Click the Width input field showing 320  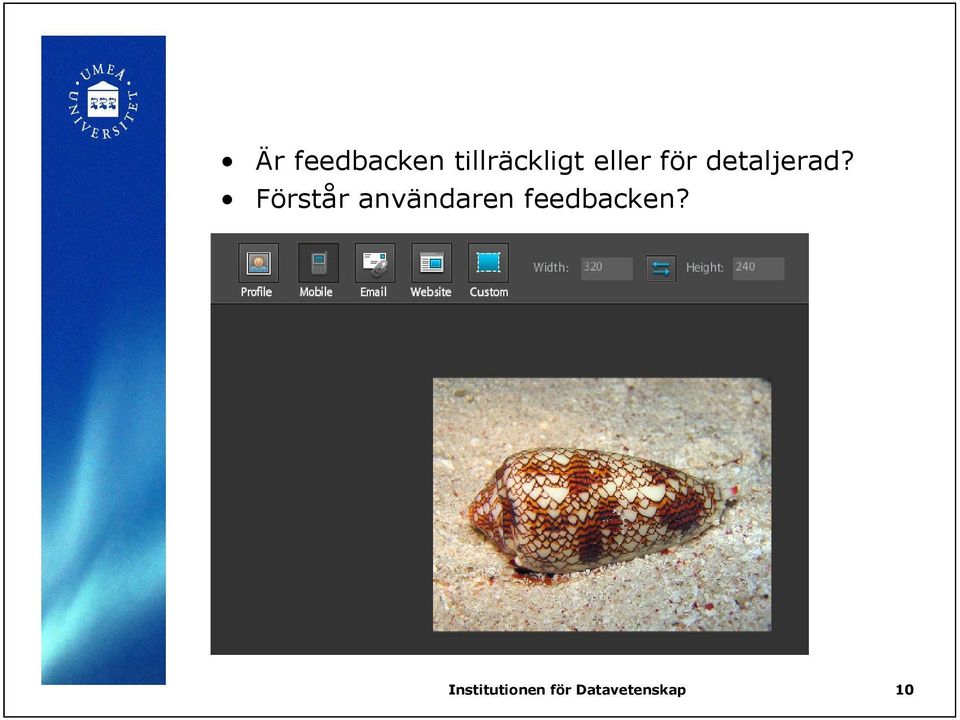click(x=607, y=268)
